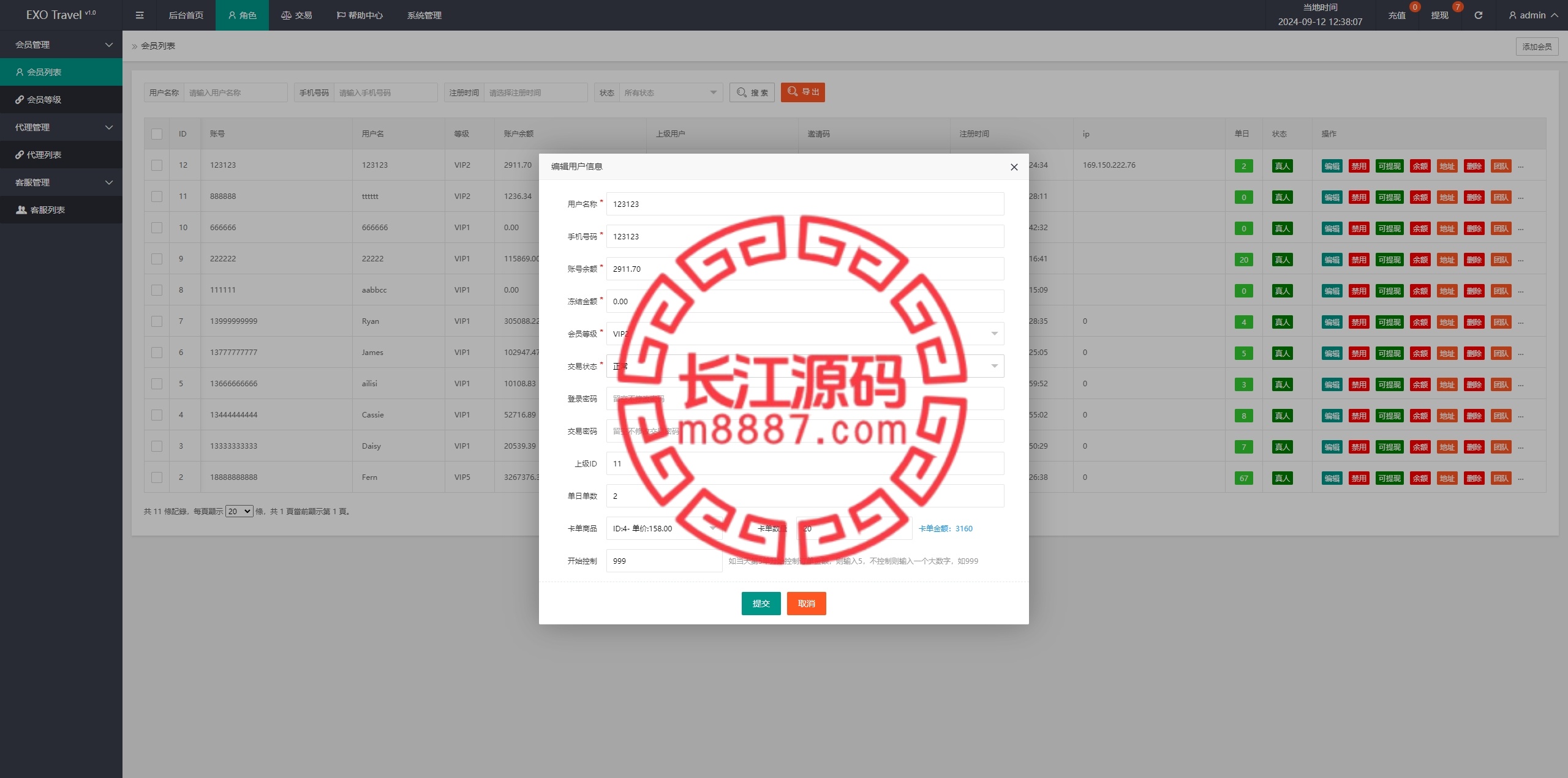Toggle the sidebar collapse hamburger icon
The width and height of the screenshot is (1568, 778).
(140, 15)
